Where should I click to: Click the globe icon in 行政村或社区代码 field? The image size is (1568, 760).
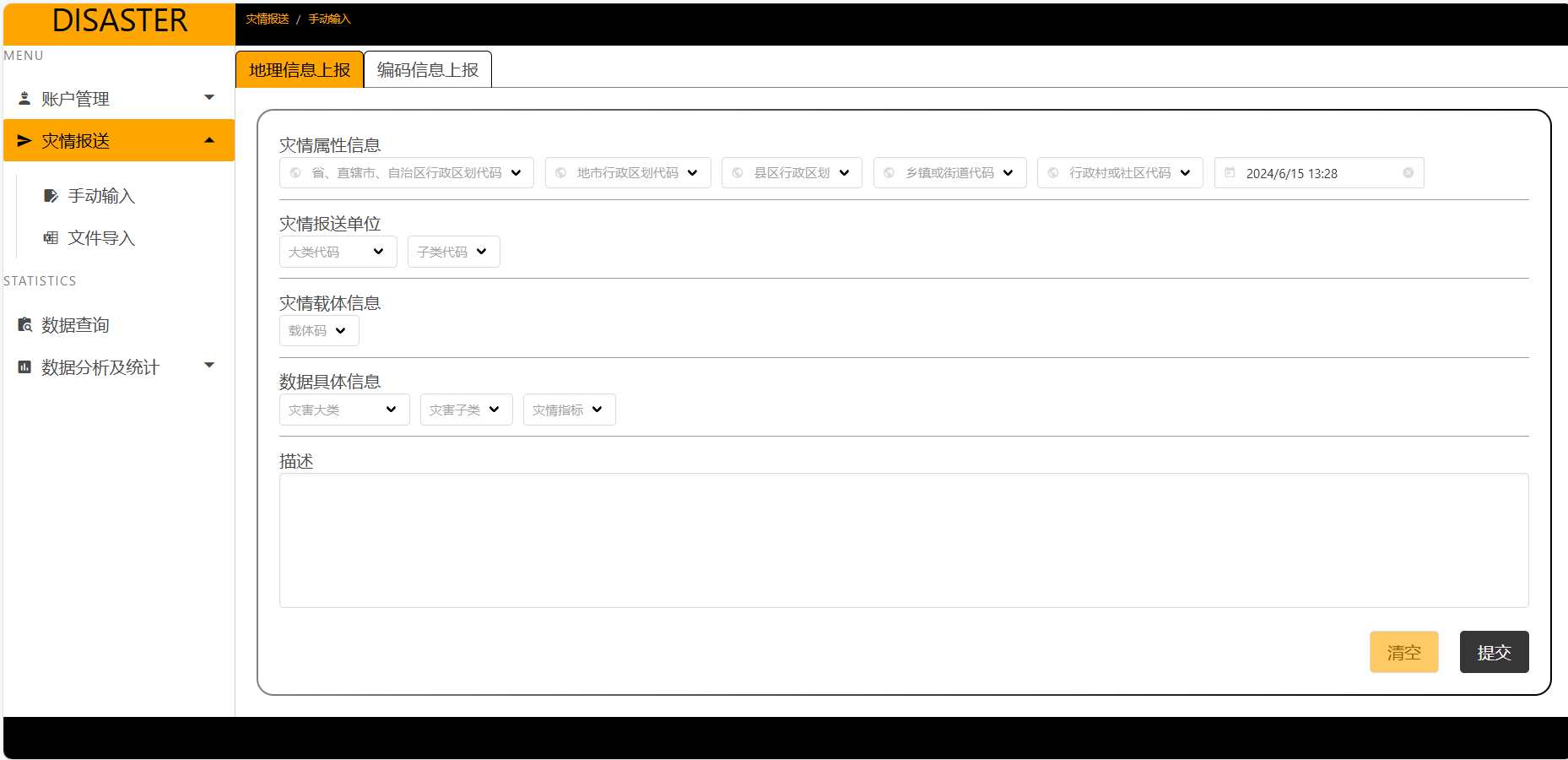1053,173
